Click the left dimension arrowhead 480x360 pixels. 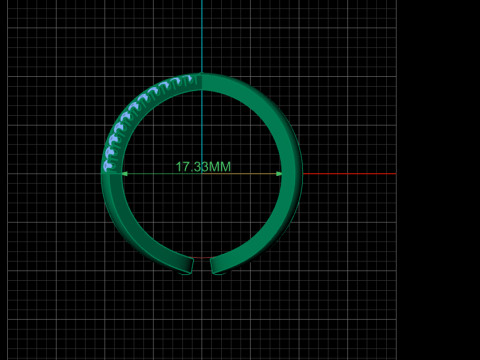pyautogui.click(x=124, y=174)
